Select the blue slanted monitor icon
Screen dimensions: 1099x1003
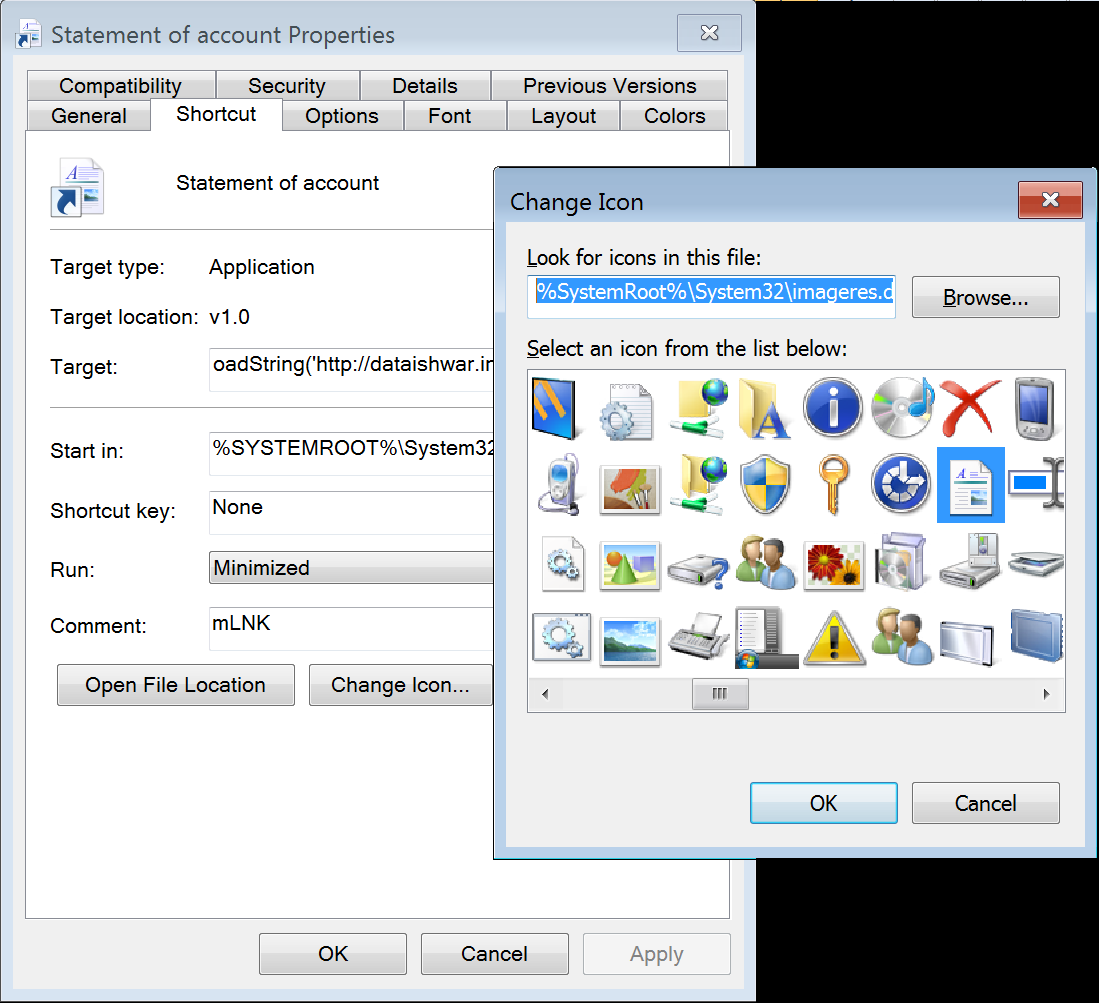(554, 408)
